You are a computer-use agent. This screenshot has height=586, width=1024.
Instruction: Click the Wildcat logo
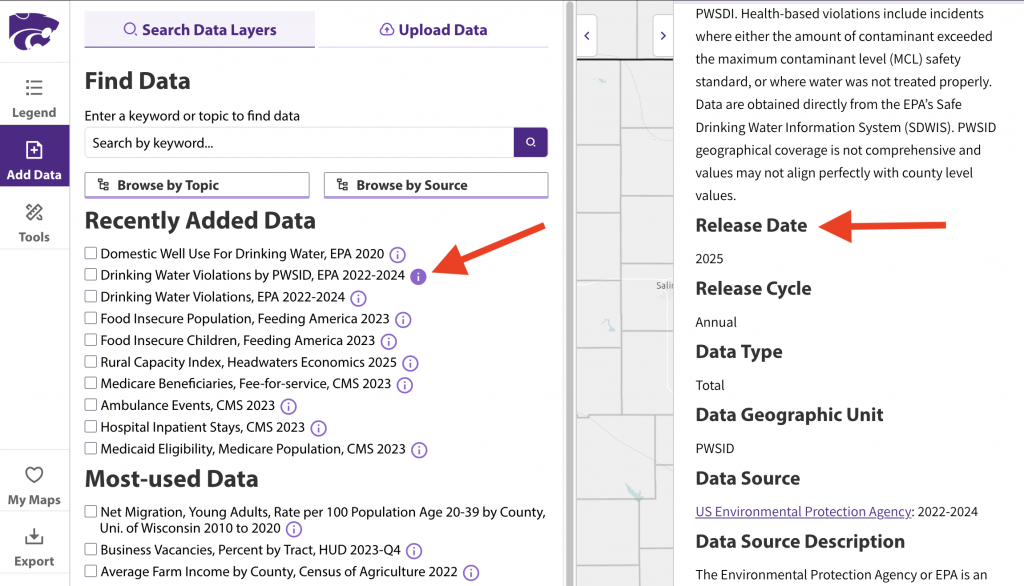[34, 31]
